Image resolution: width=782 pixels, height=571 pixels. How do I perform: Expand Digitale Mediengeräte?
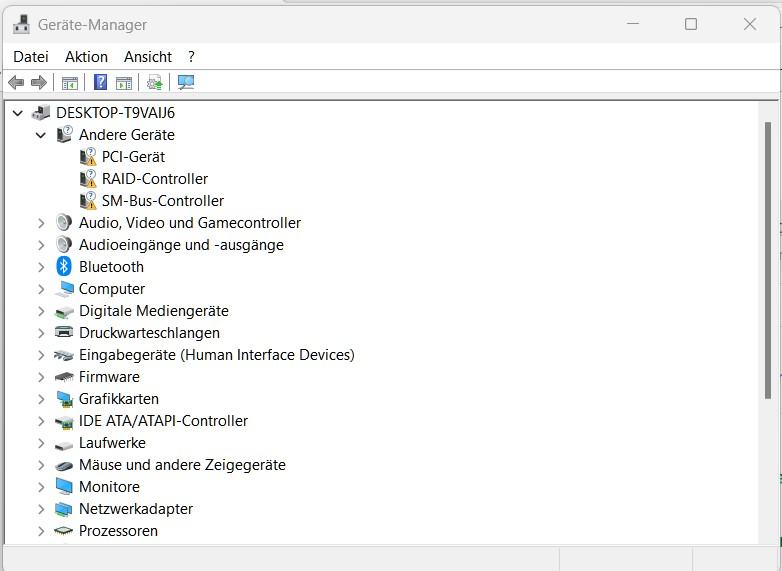tap(41, 311)
